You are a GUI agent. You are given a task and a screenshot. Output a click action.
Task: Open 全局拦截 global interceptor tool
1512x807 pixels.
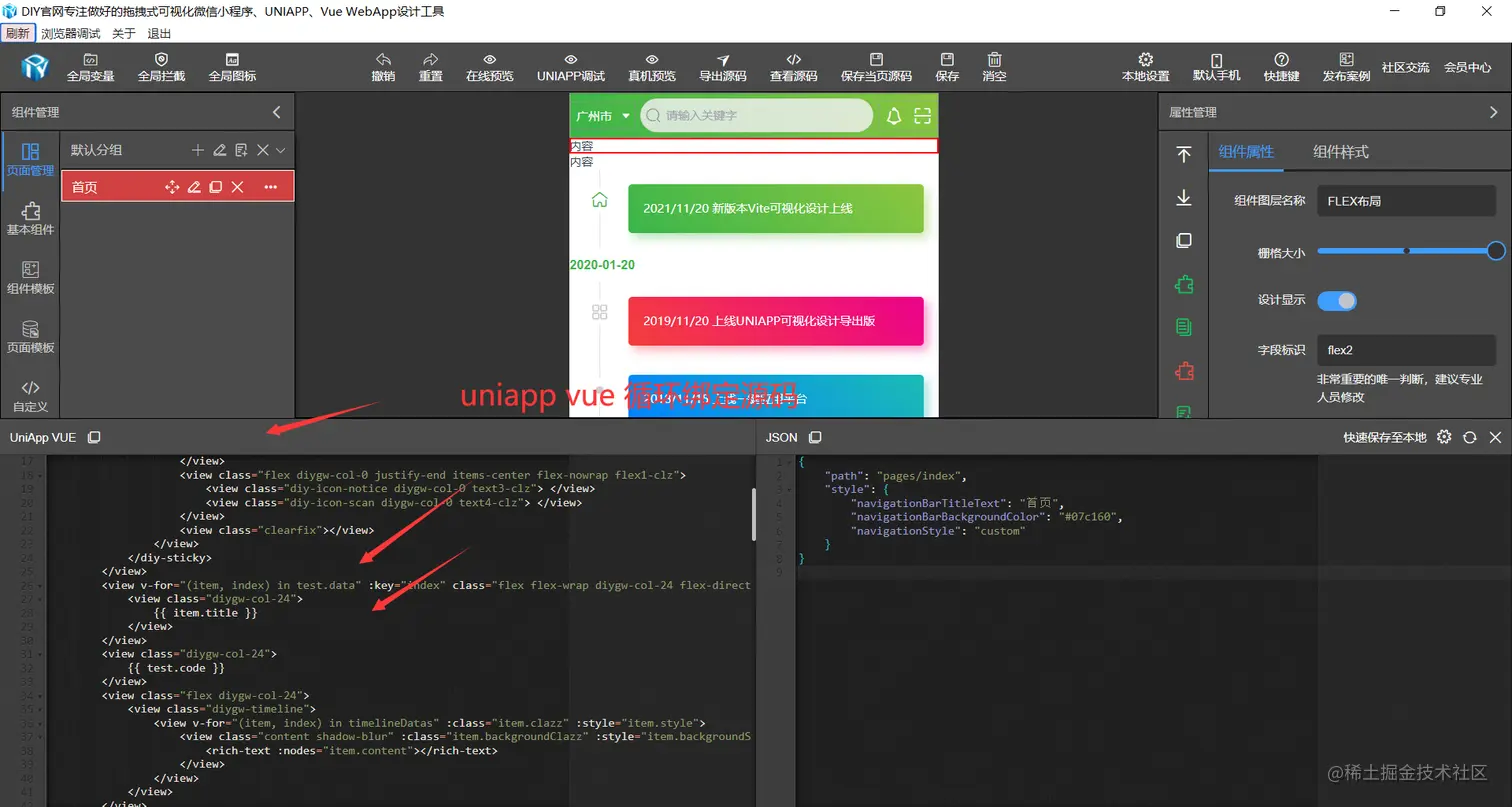[x=161, y=67]
